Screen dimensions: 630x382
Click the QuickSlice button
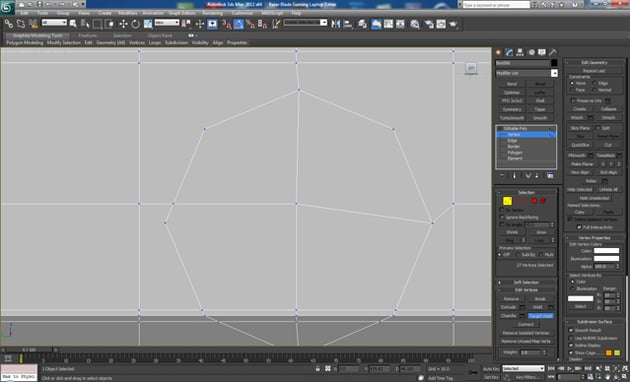(x=580, y=145)
